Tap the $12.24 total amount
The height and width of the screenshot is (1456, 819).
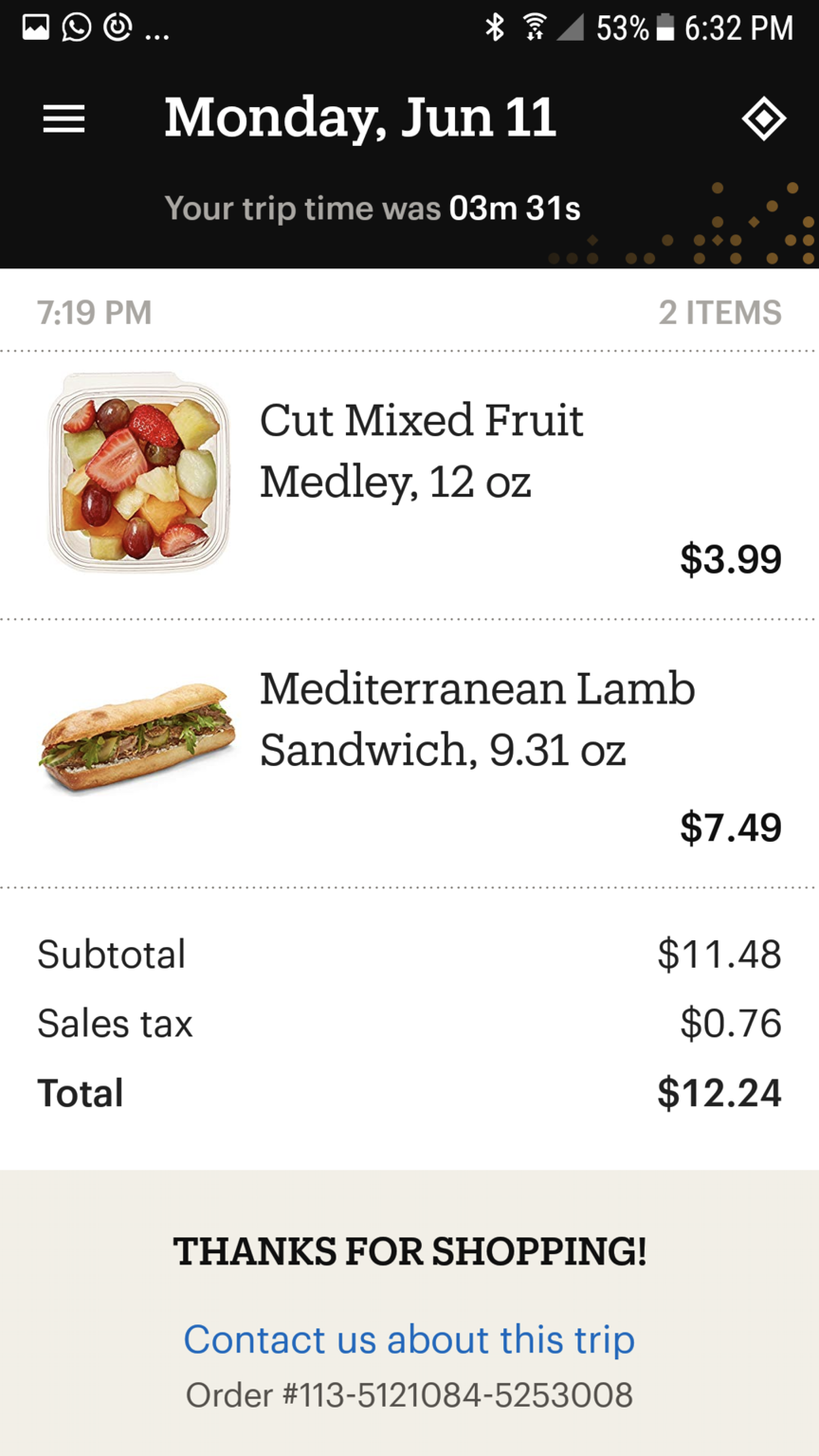[x=719, y=1093]
